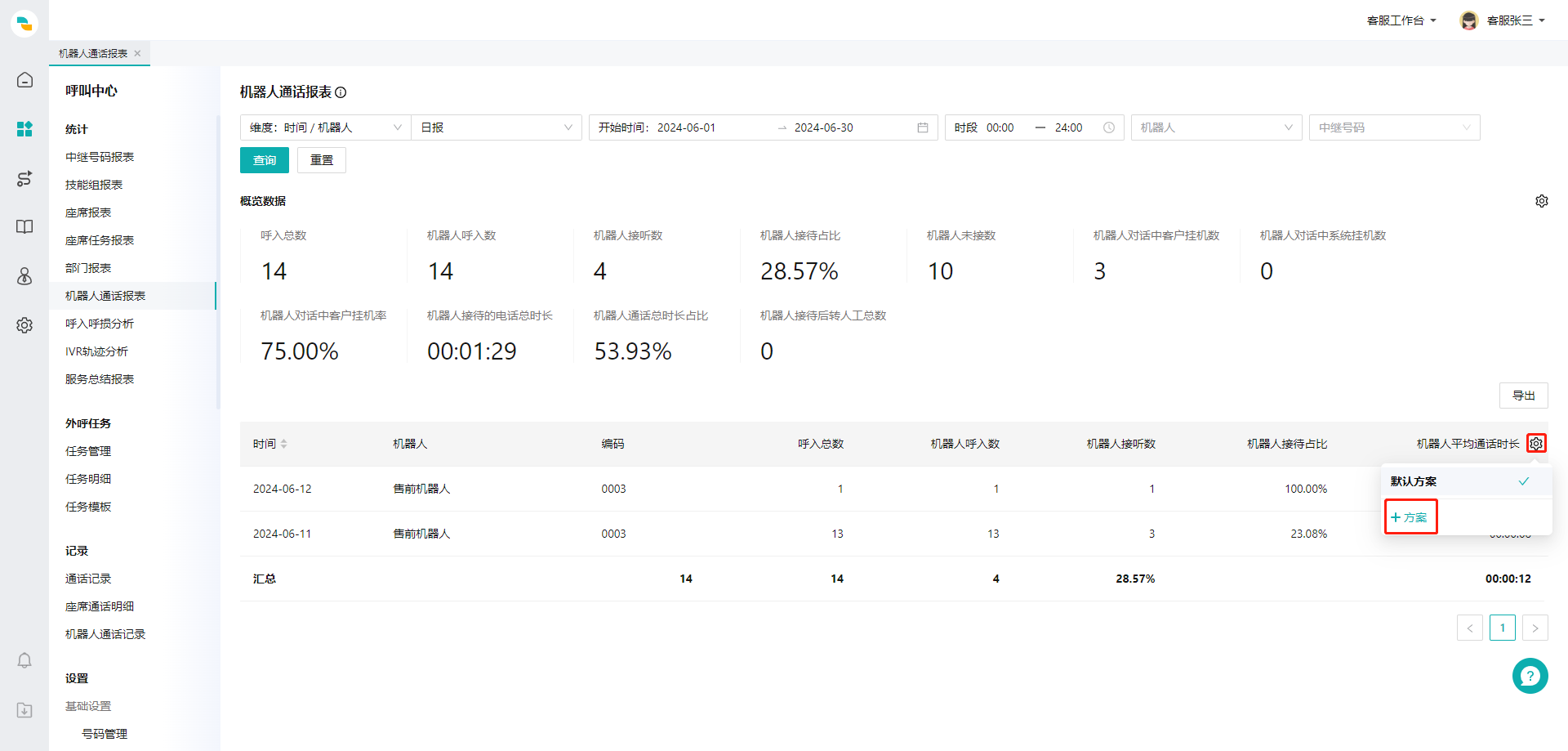Image resolution: width=1568 pixels, height=751 pixels.
Task: Click the 客服张三 user avatar
Action: click(1469, 20)
